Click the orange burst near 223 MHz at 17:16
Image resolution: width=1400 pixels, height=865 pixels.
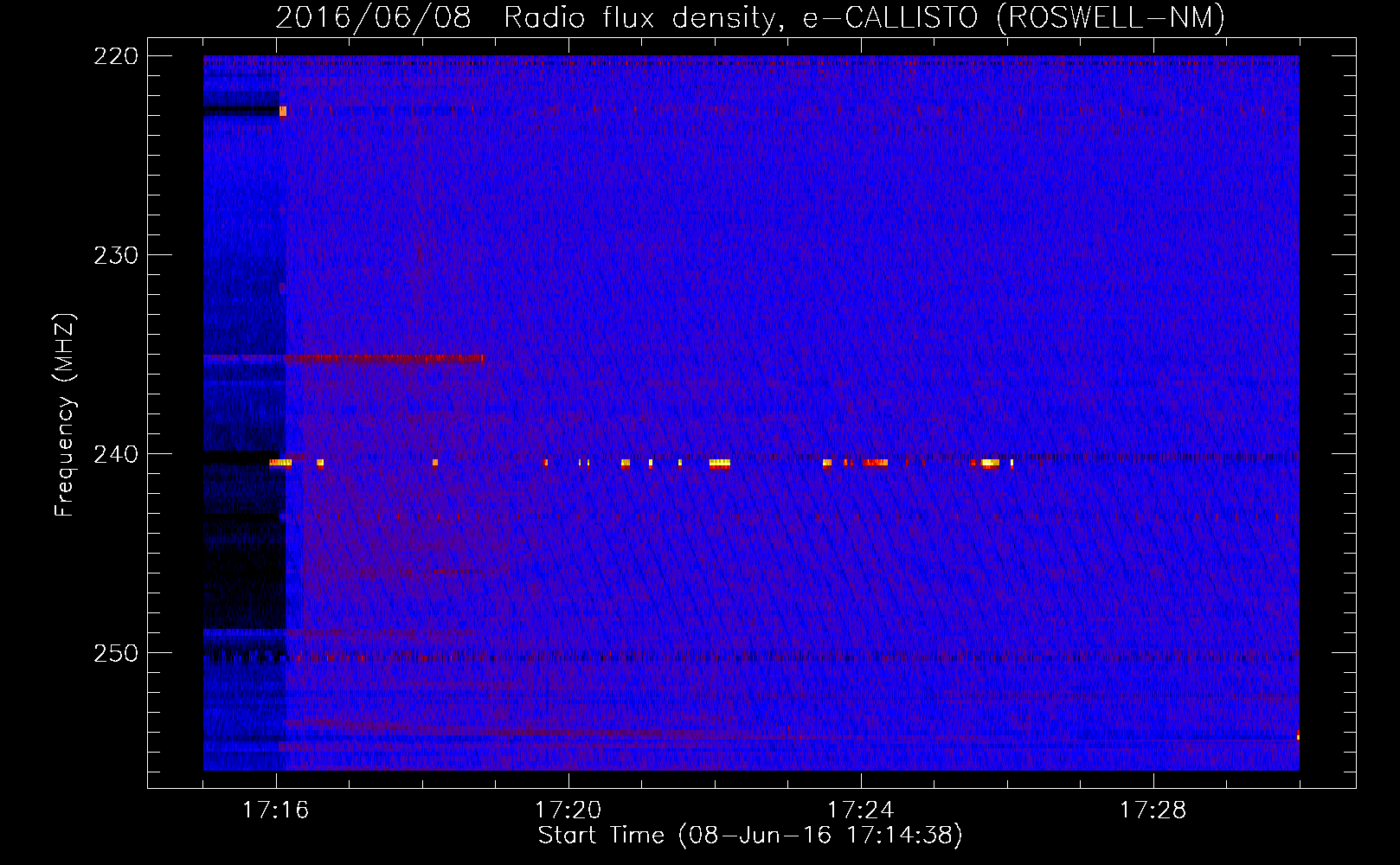pyautogui.click(x=283, y=112)
